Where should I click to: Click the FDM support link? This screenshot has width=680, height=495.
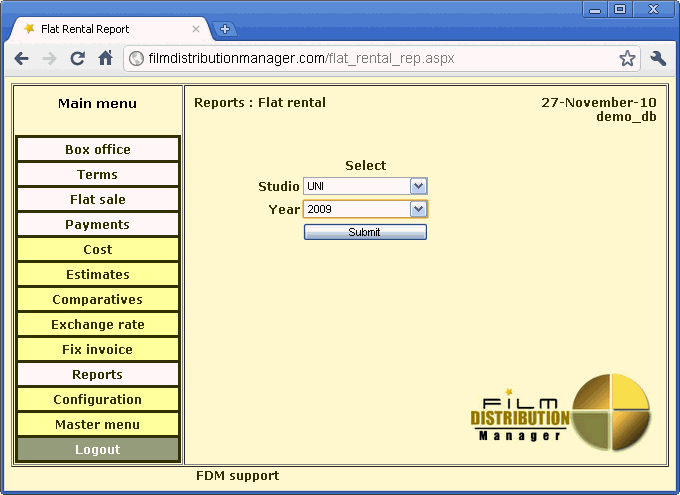tap(237, 476)
